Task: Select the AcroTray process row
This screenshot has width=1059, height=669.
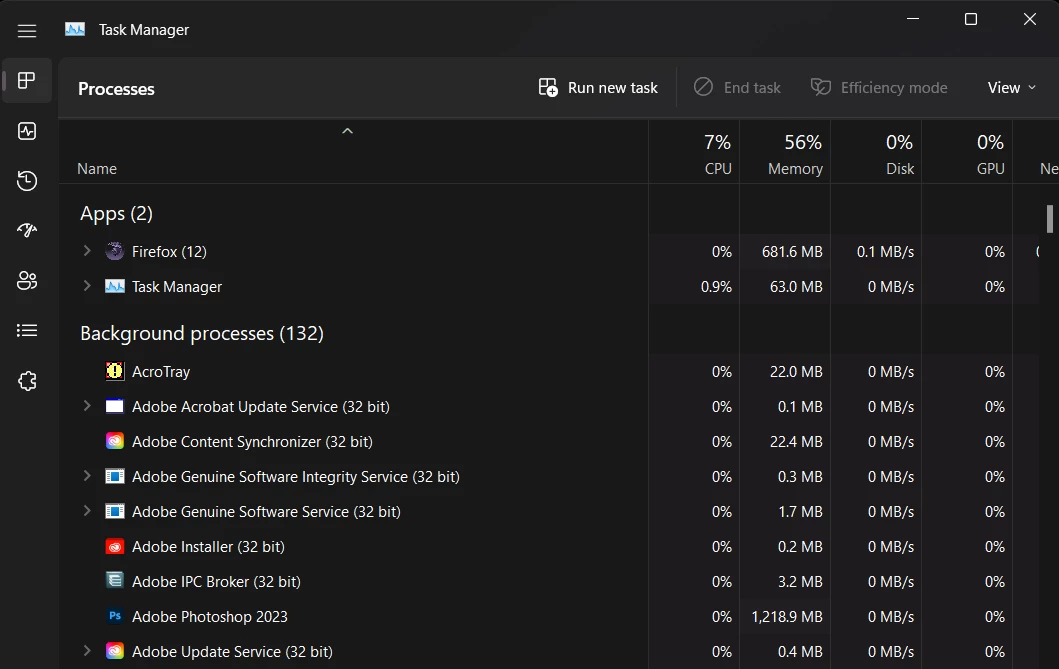Action: coord(548,371)
